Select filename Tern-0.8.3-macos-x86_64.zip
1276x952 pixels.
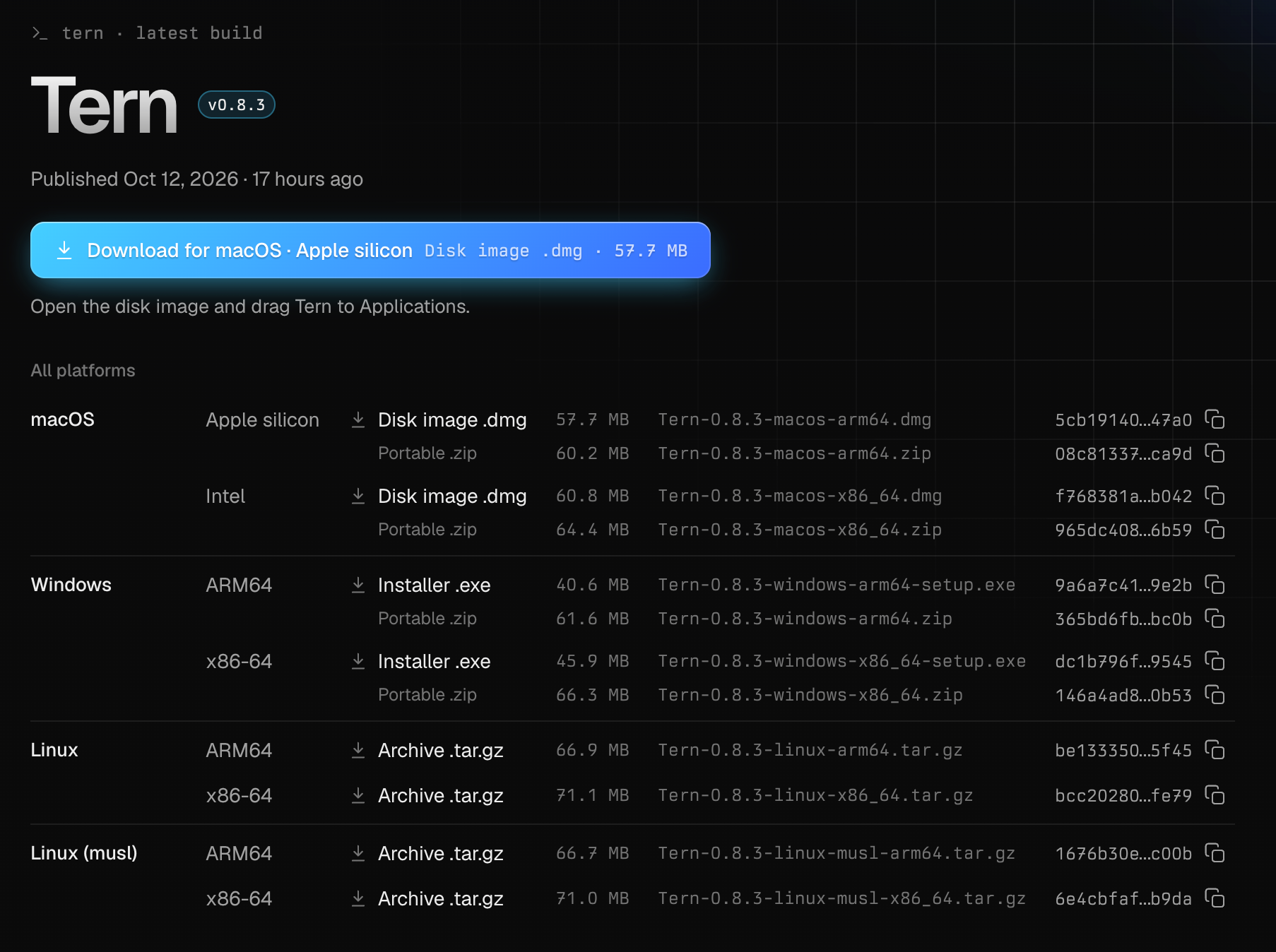[x=799, y=530]
